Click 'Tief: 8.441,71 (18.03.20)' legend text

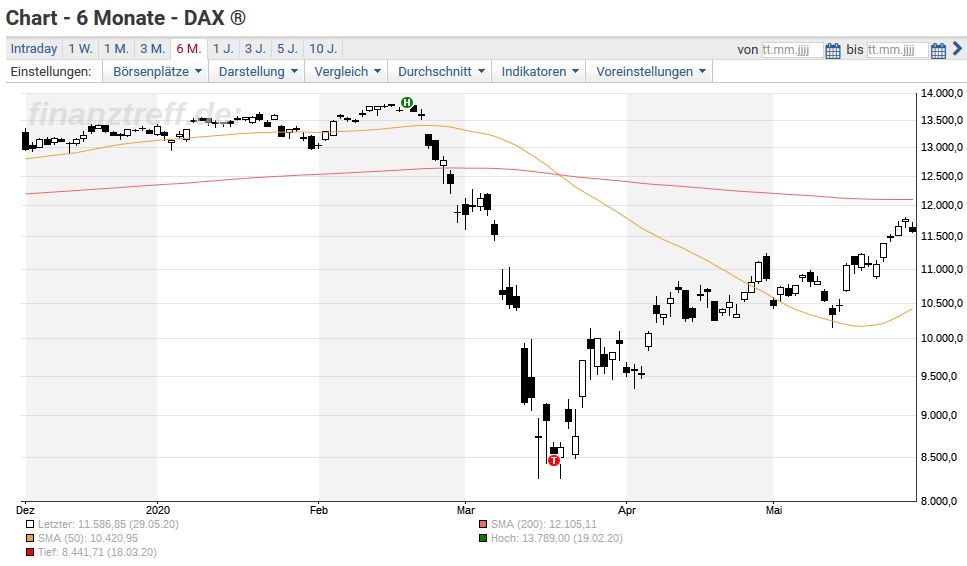point(97,553)
